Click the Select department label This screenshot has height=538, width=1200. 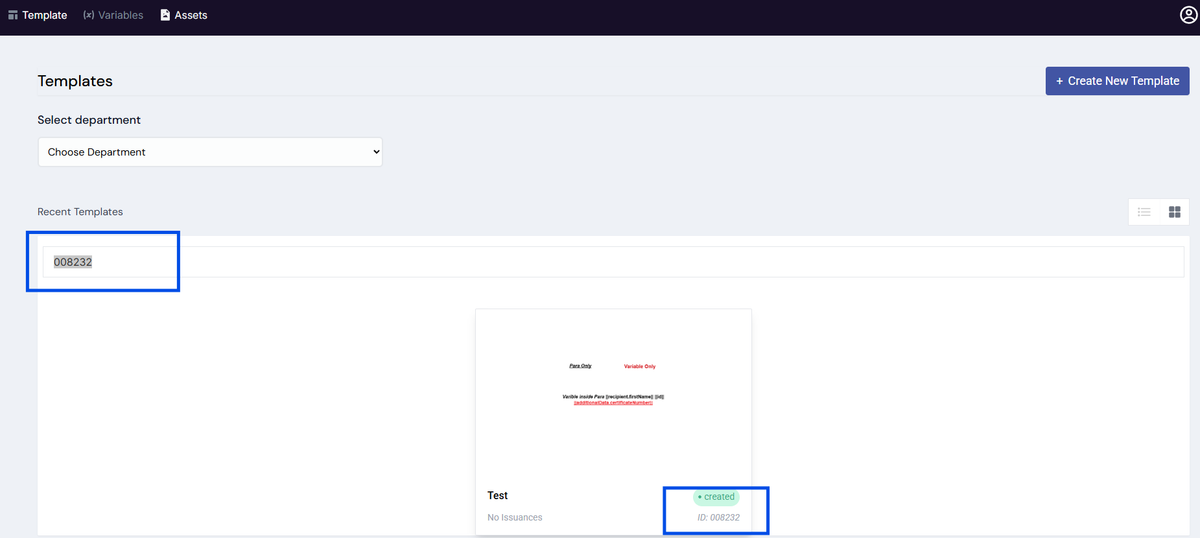click(x=89, y=120)
